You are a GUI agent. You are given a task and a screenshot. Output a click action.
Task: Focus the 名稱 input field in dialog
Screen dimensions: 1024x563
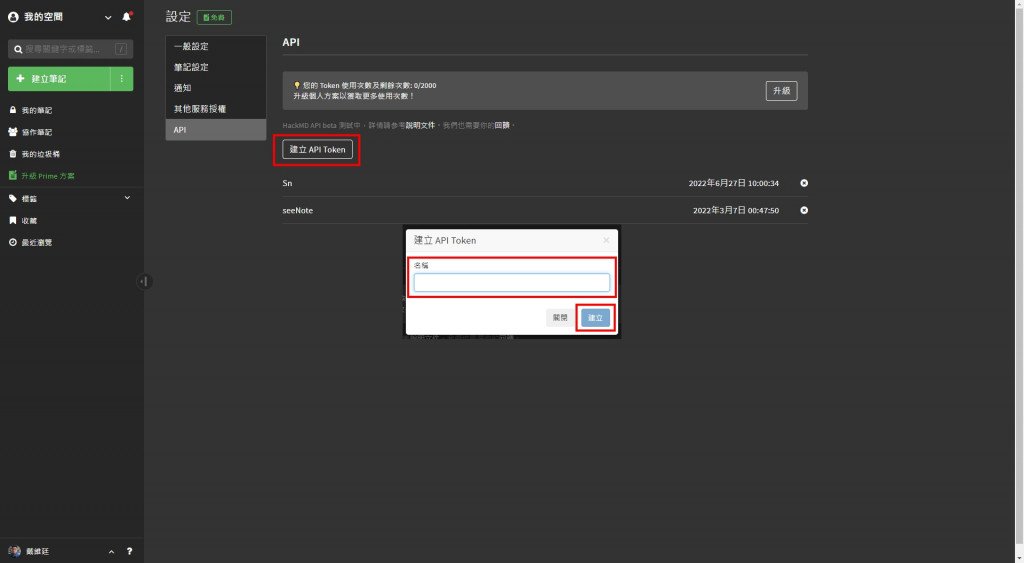click(511, 283)
